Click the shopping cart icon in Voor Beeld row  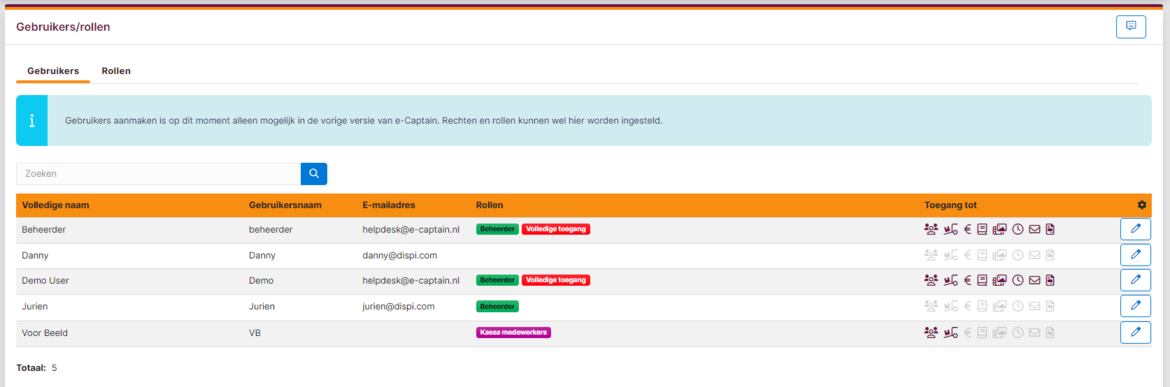(951, 332)
